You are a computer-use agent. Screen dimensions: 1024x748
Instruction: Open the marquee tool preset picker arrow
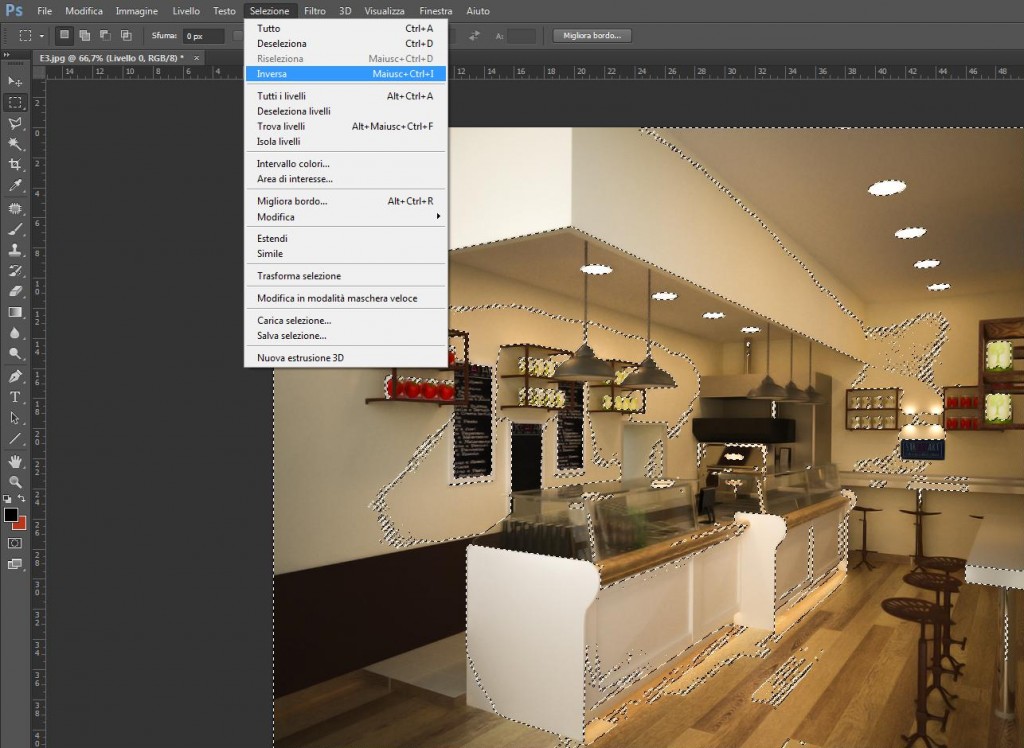(42, 36)
